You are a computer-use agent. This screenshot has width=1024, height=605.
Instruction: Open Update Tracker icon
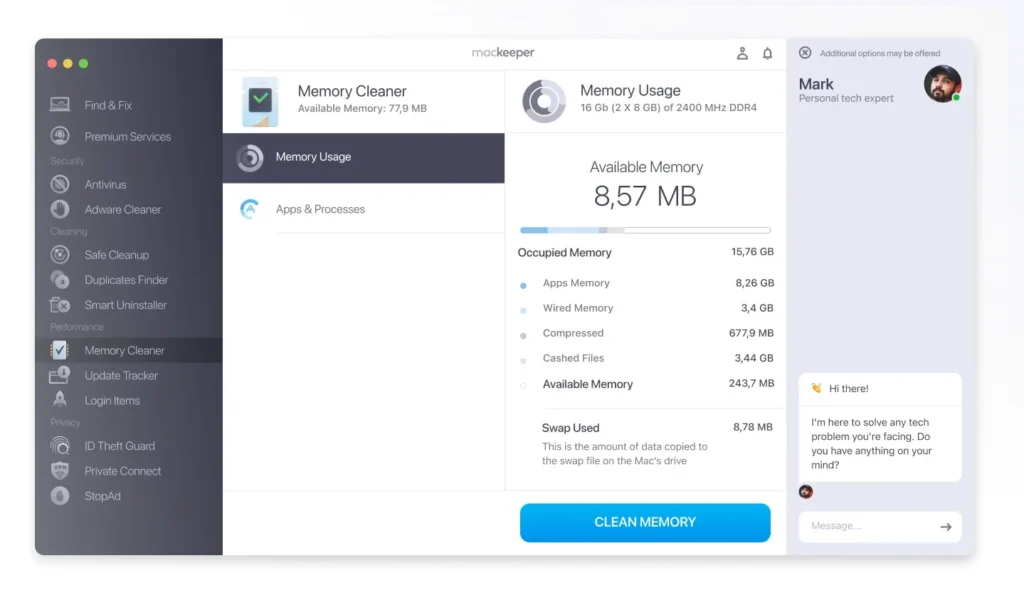click(59, 375)
